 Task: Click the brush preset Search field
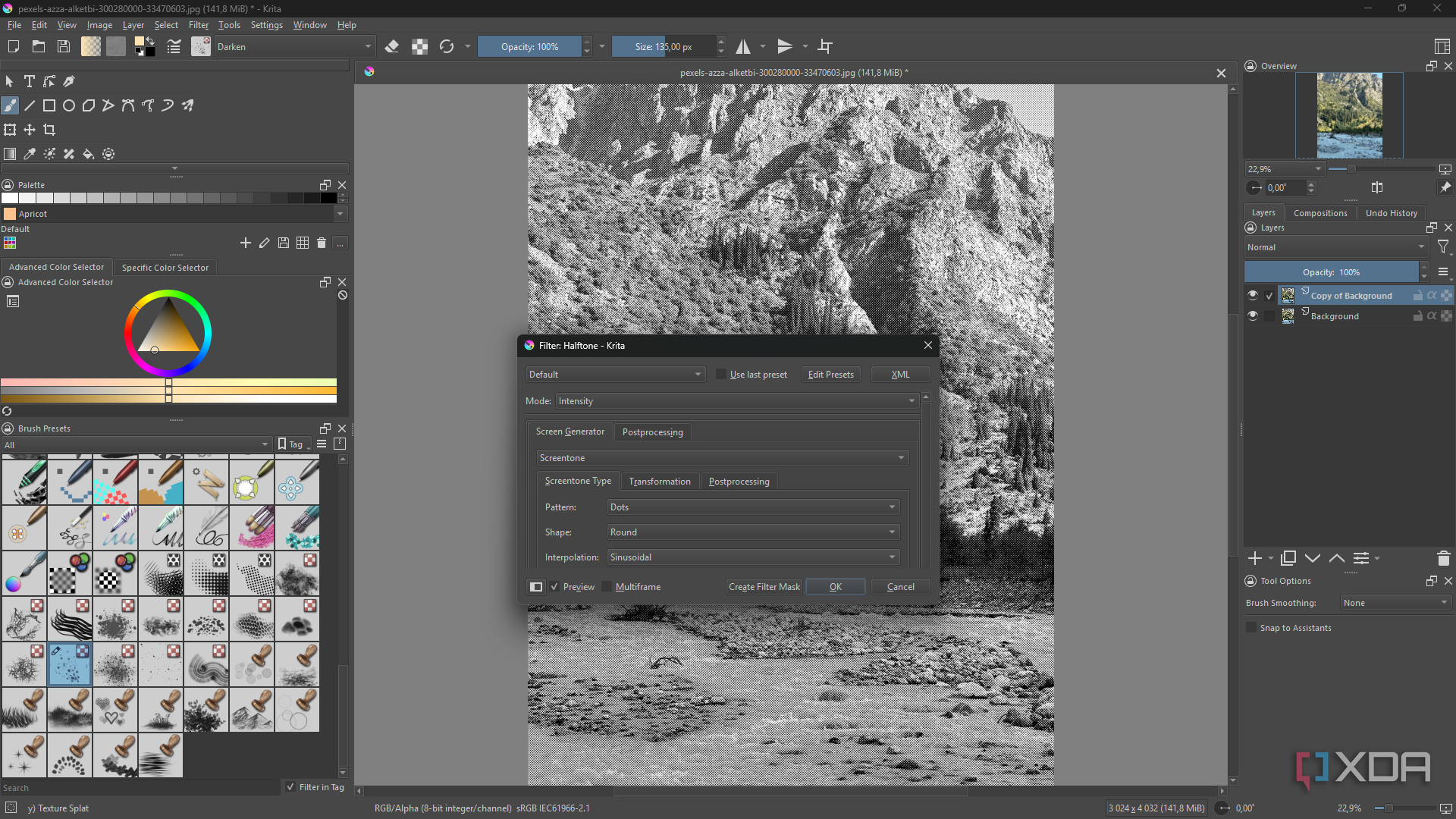(x=140, y=788)
